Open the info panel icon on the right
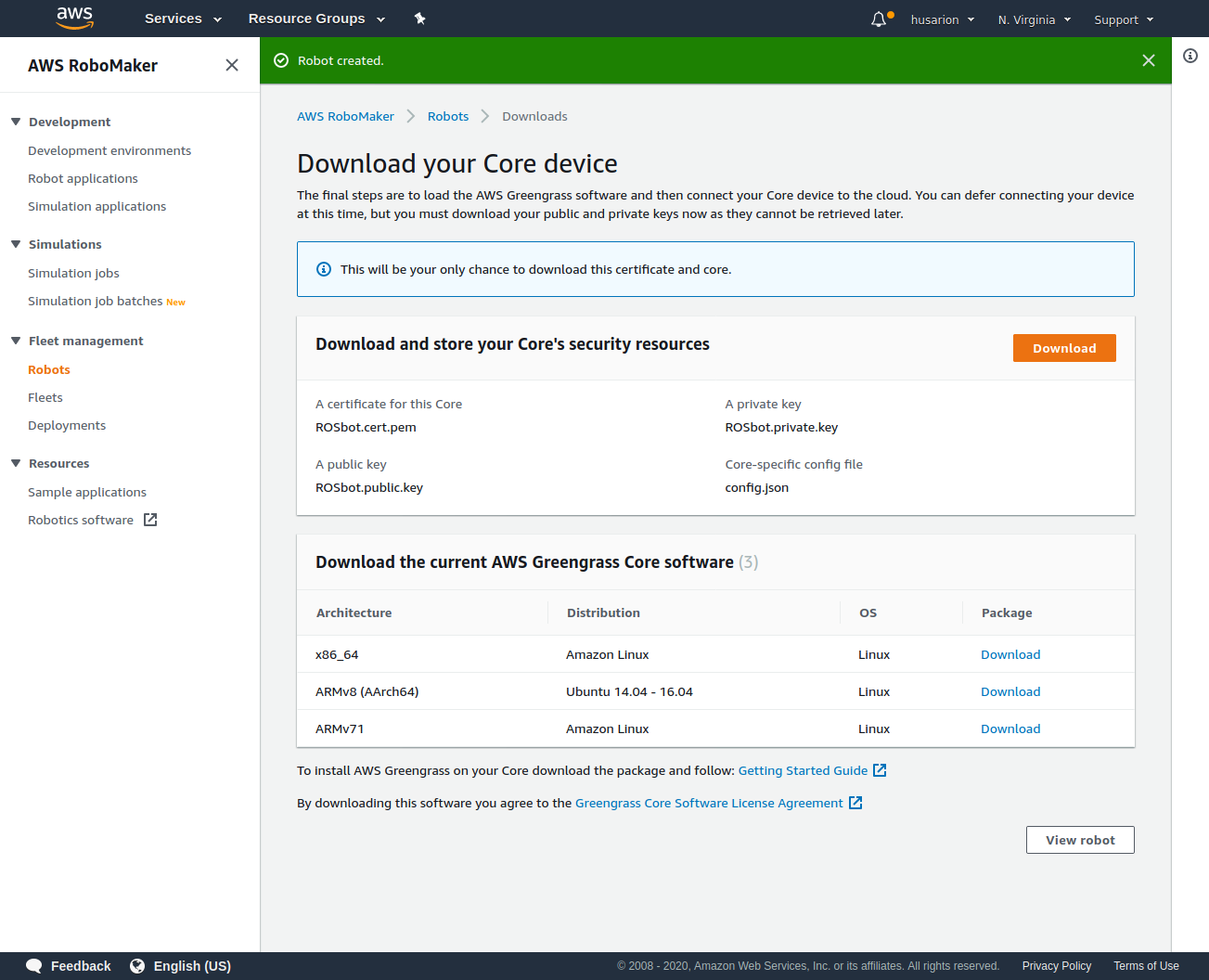The height and width of the screenshot is (980, 1209). [1190, 56]
